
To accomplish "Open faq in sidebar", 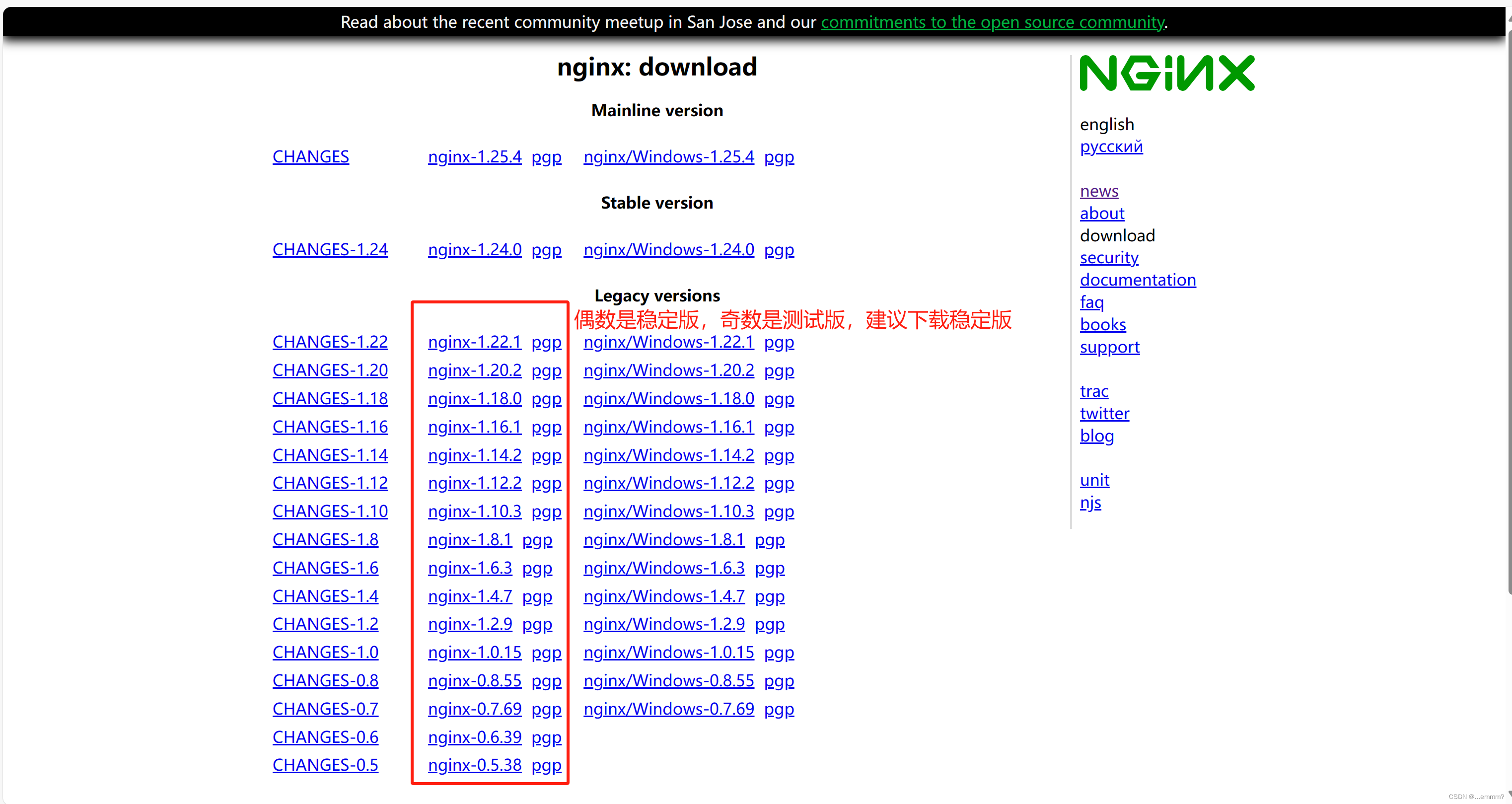I will (1092, 302).
